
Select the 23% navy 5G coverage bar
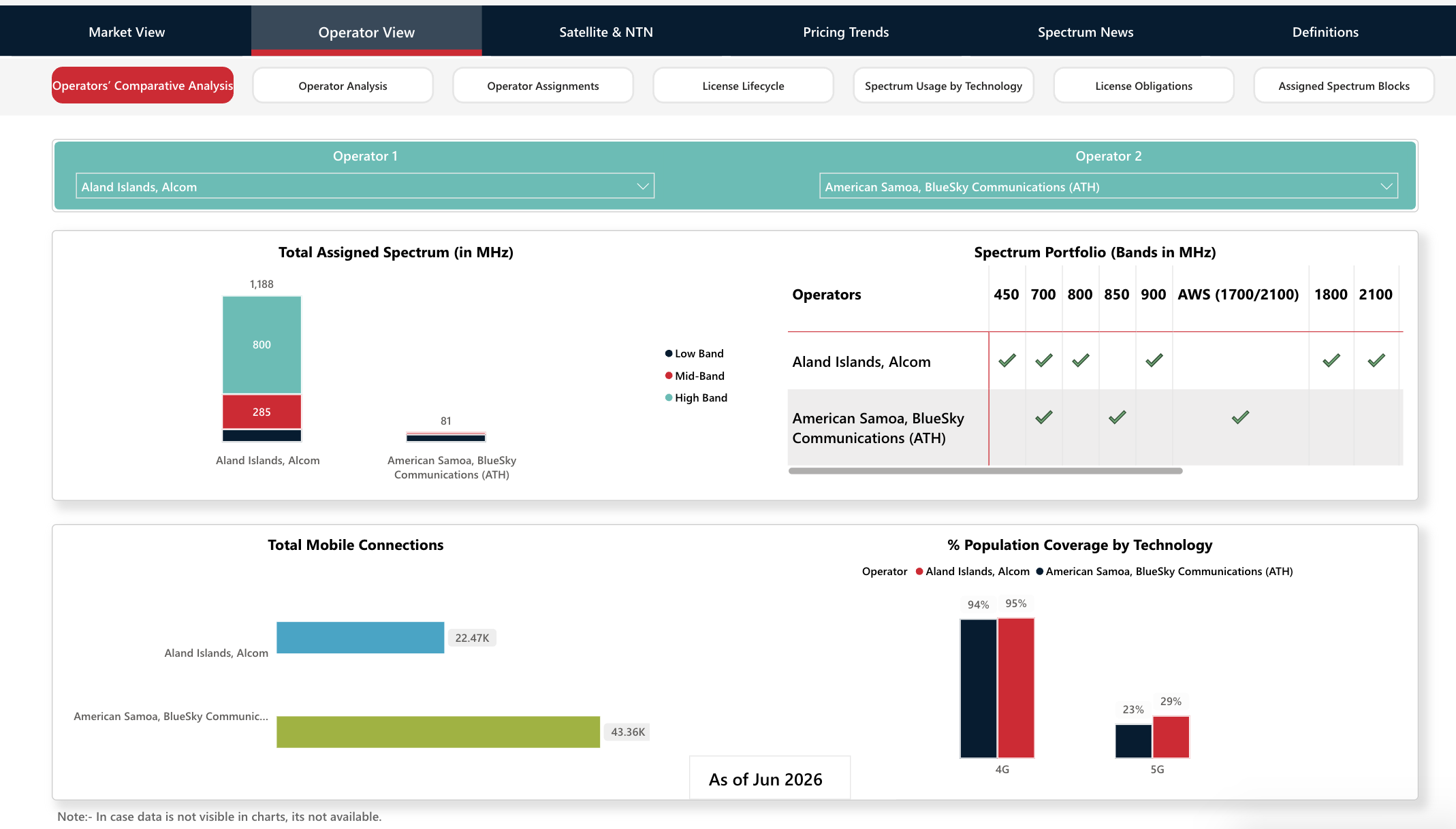pyautogui.click(x=1133, y=741)
